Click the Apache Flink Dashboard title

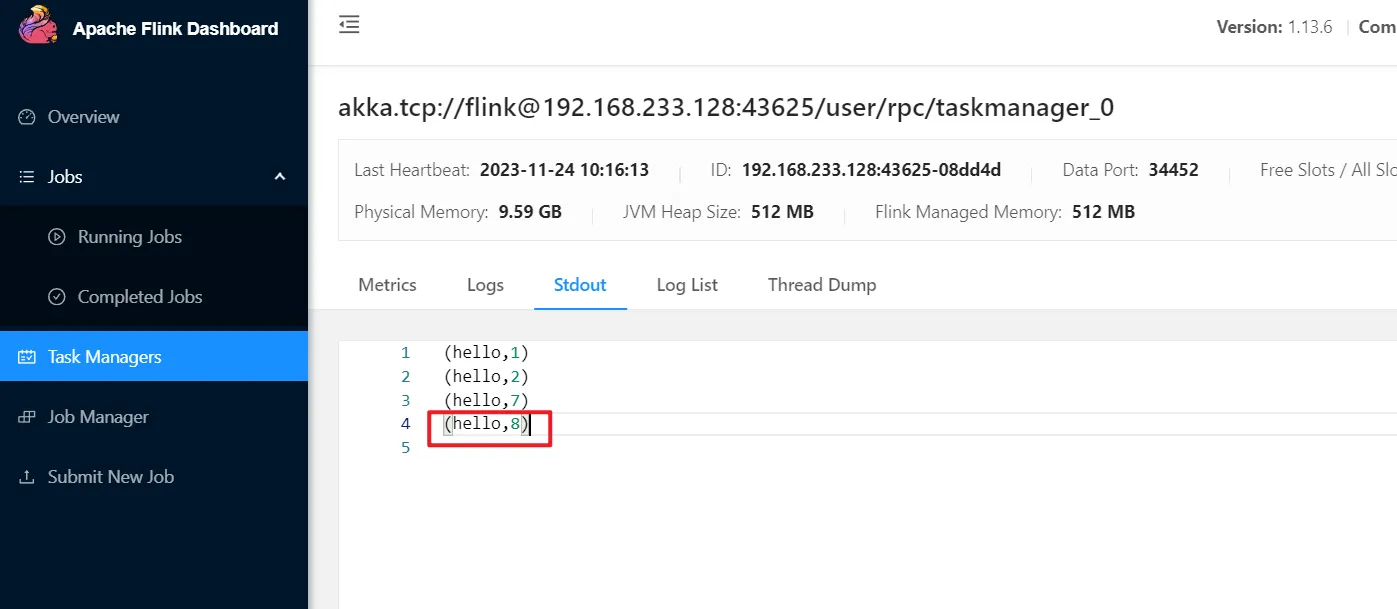pyautogui.click(x=175, y=29)
